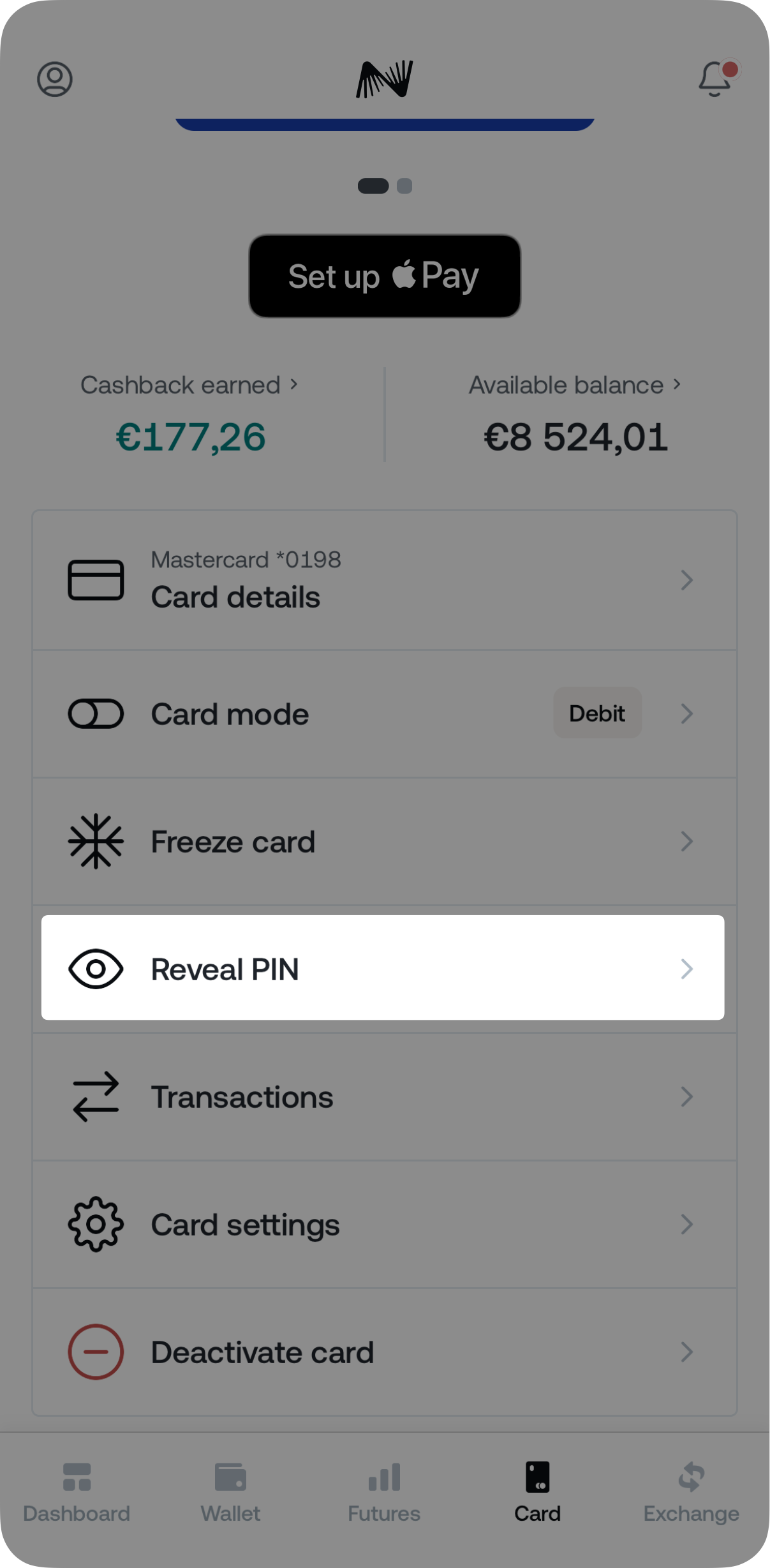Toggle the Card mode switch icon
This screenshot has width=770, height=1568.
[x=96, y=713]
